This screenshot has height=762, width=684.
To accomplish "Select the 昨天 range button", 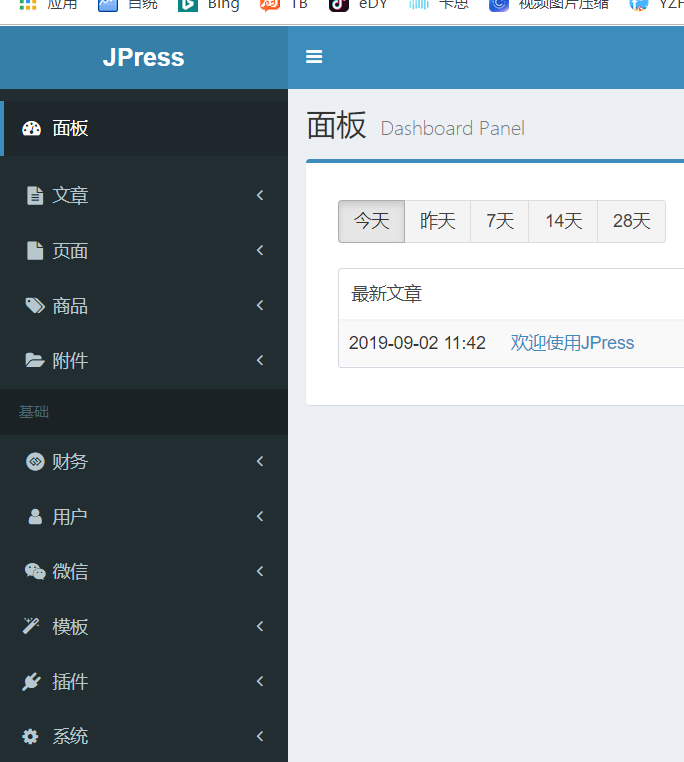I will [437, 221].
